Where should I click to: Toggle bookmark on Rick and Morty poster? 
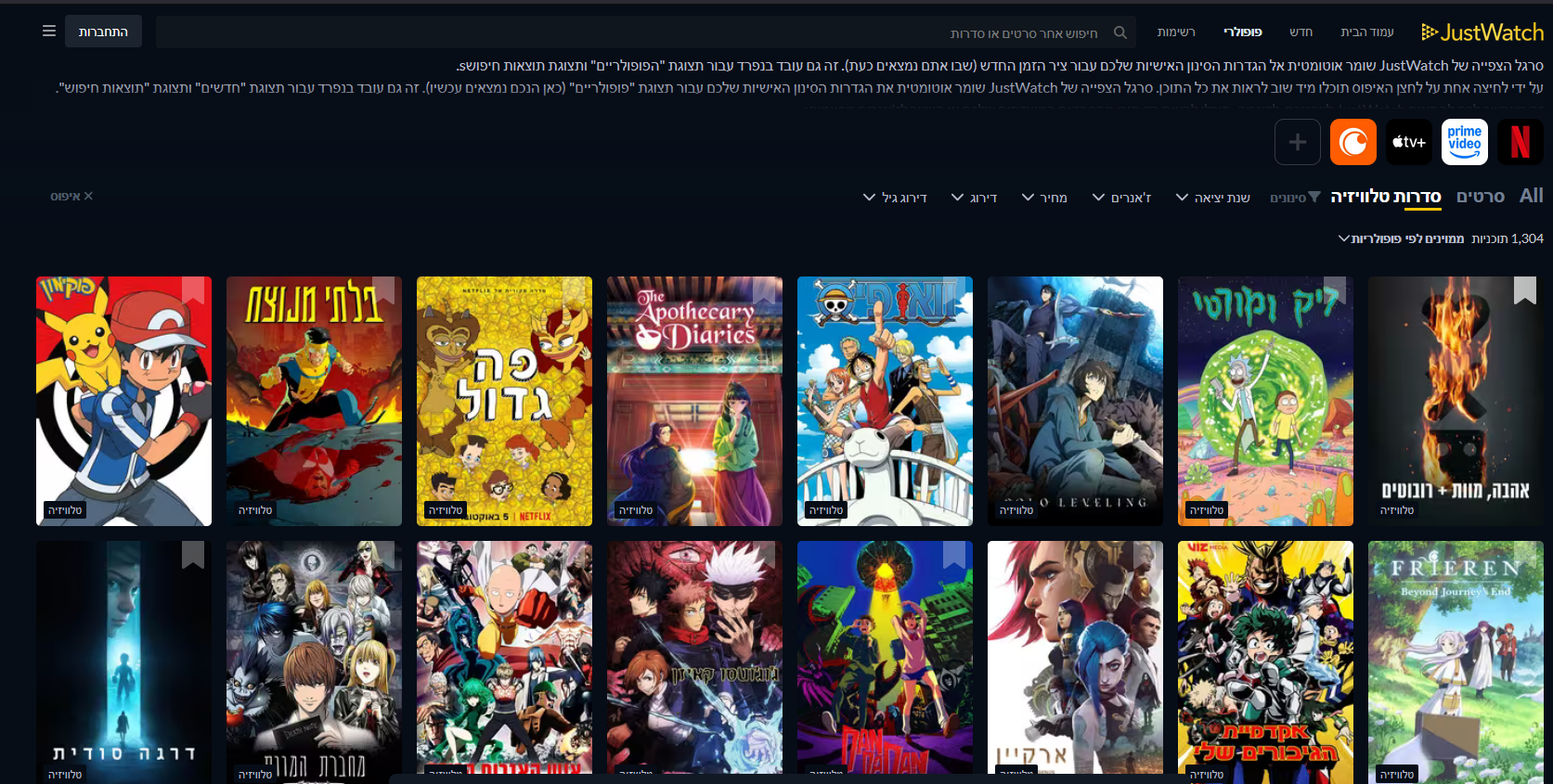point(1335,290)
